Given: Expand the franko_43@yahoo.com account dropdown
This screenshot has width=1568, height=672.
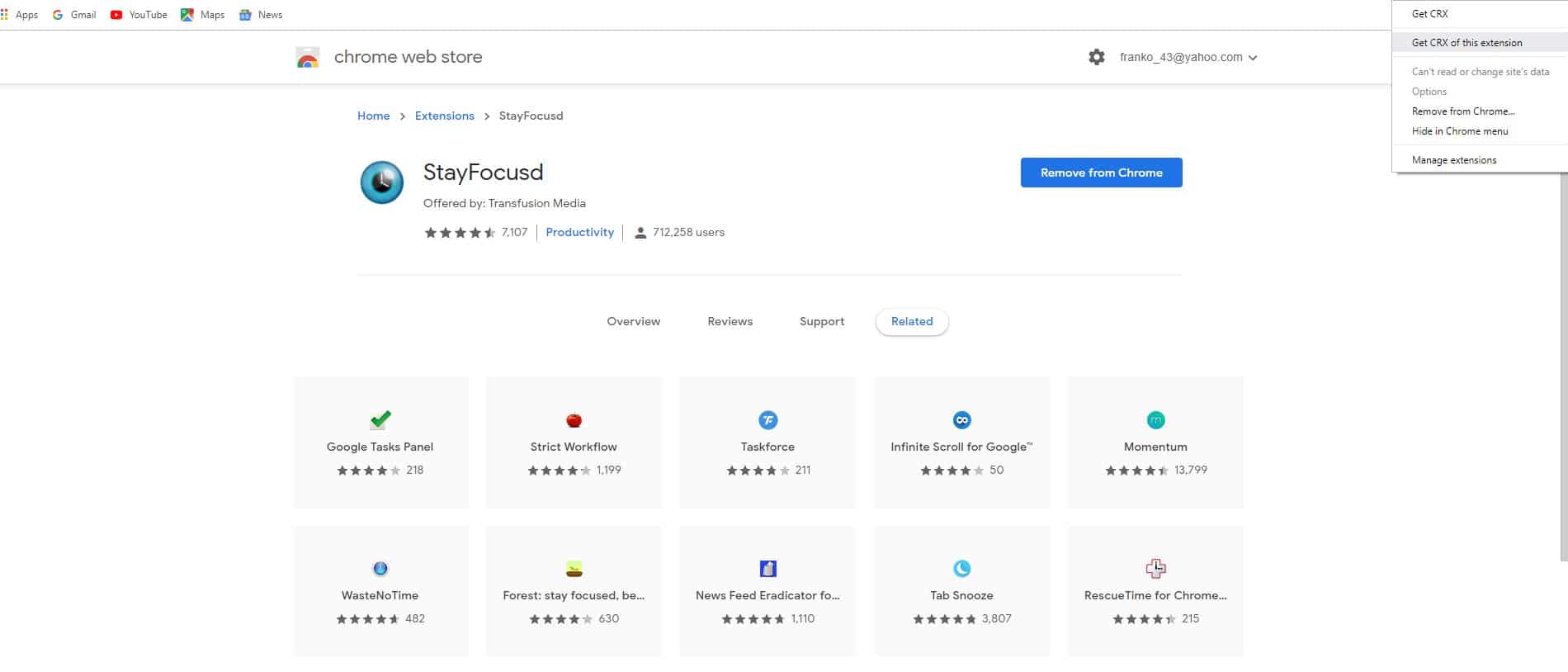Looking at the screenshot, I should point(1188,57).
